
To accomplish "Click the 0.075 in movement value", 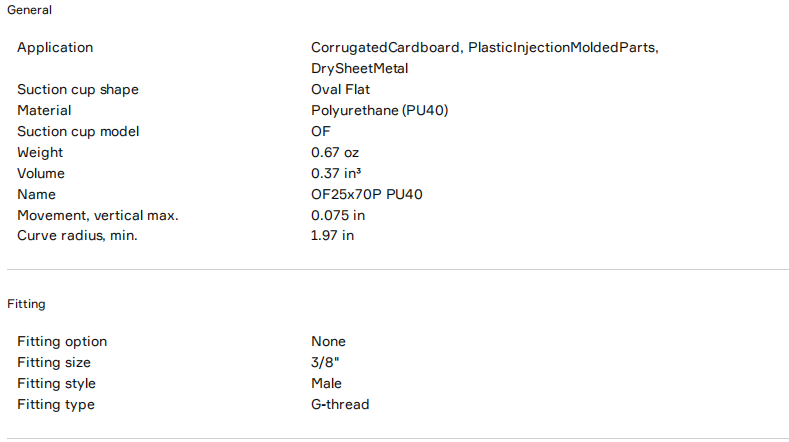I will click(x=338, y=216).
